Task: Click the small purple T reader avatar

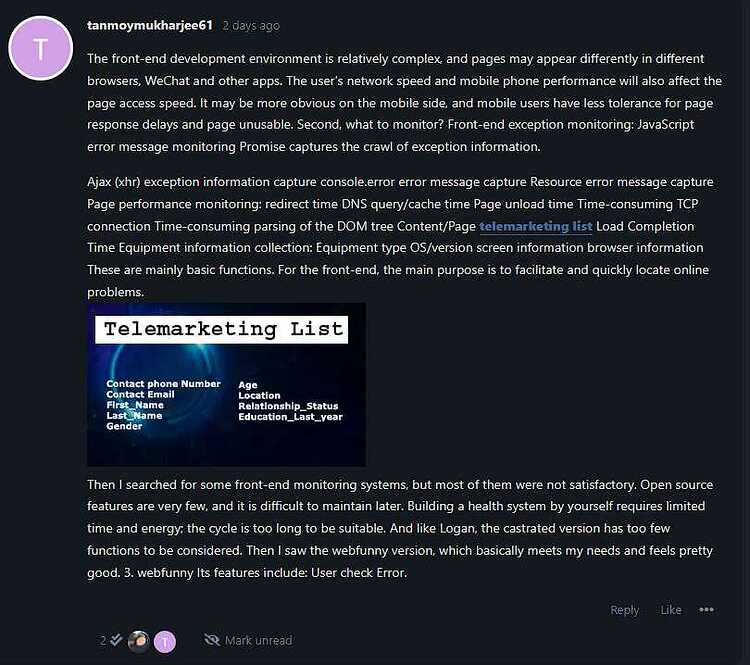Action: coord(165,642)
